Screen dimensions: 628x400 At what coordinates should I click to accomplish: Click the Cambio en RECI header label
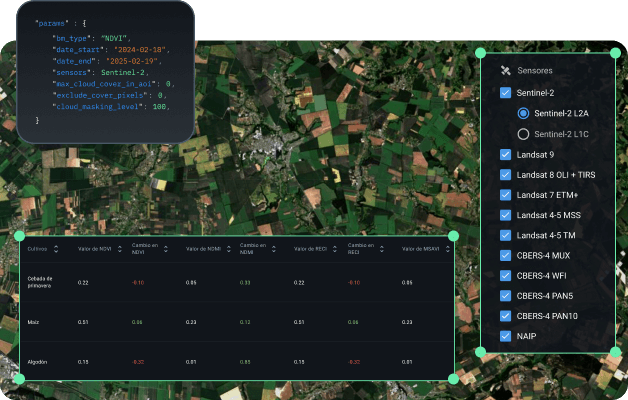(x=360, y=249)
